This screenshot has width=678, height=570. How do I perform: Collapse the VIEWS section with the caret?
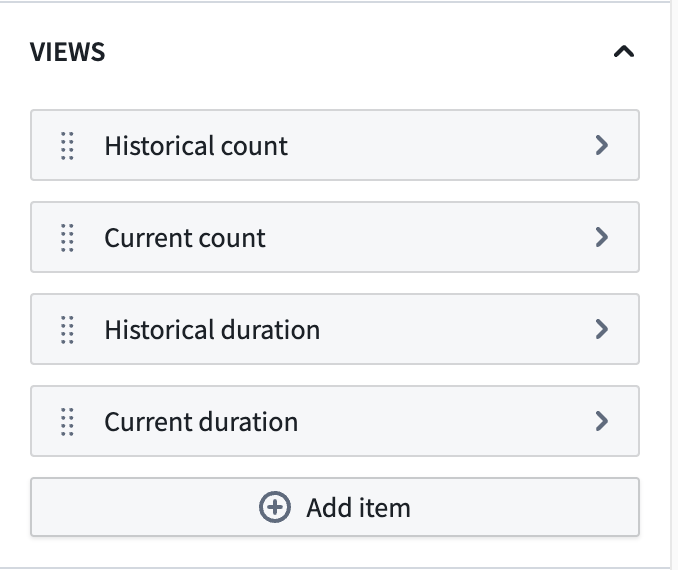point(624,52)
